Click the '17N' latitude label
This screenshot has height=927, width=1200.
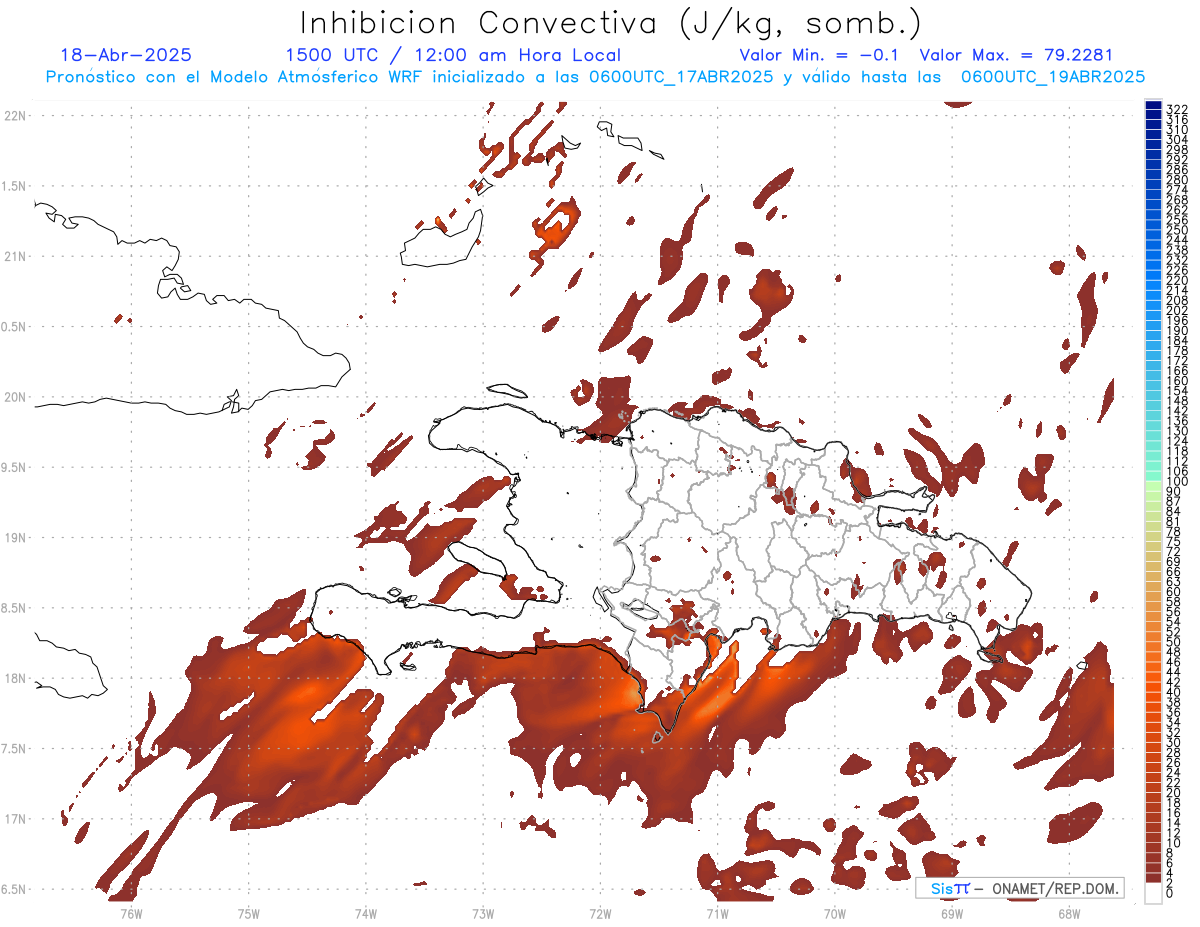15,819
